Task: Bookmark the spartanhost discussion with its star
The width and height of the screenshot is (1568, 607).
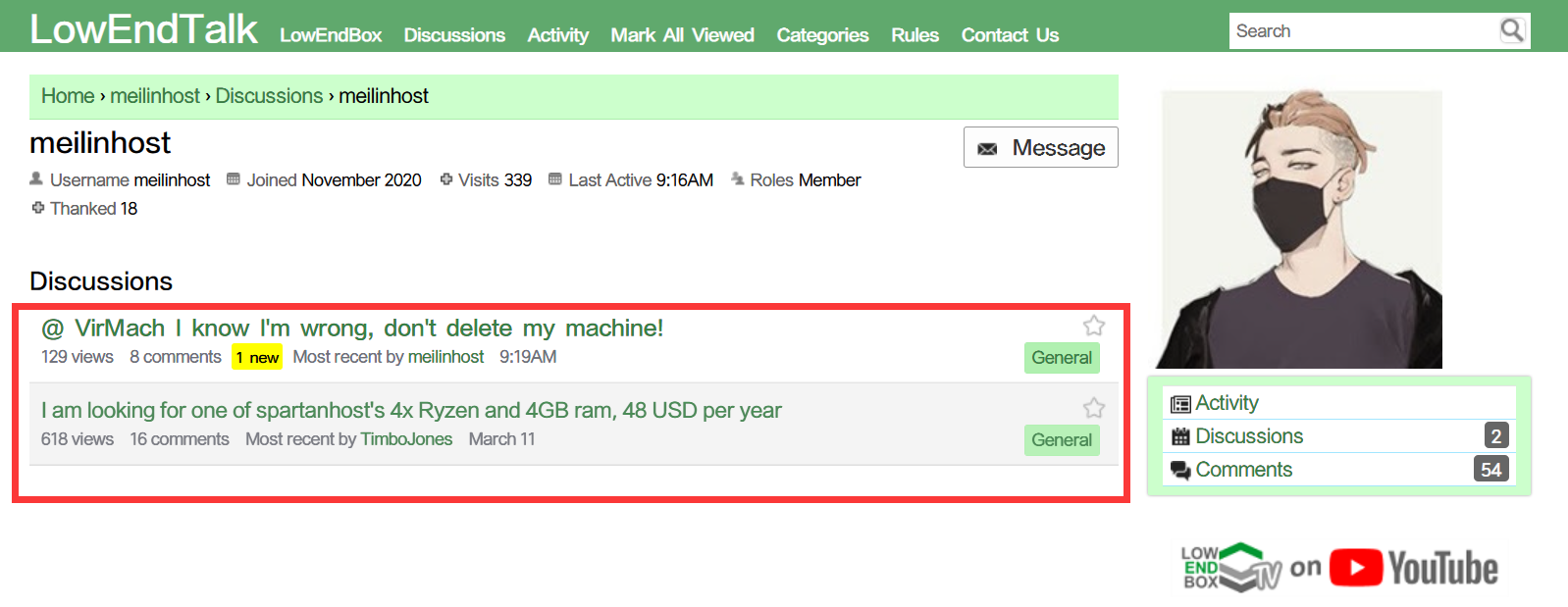Action: tap(1094, 408)
